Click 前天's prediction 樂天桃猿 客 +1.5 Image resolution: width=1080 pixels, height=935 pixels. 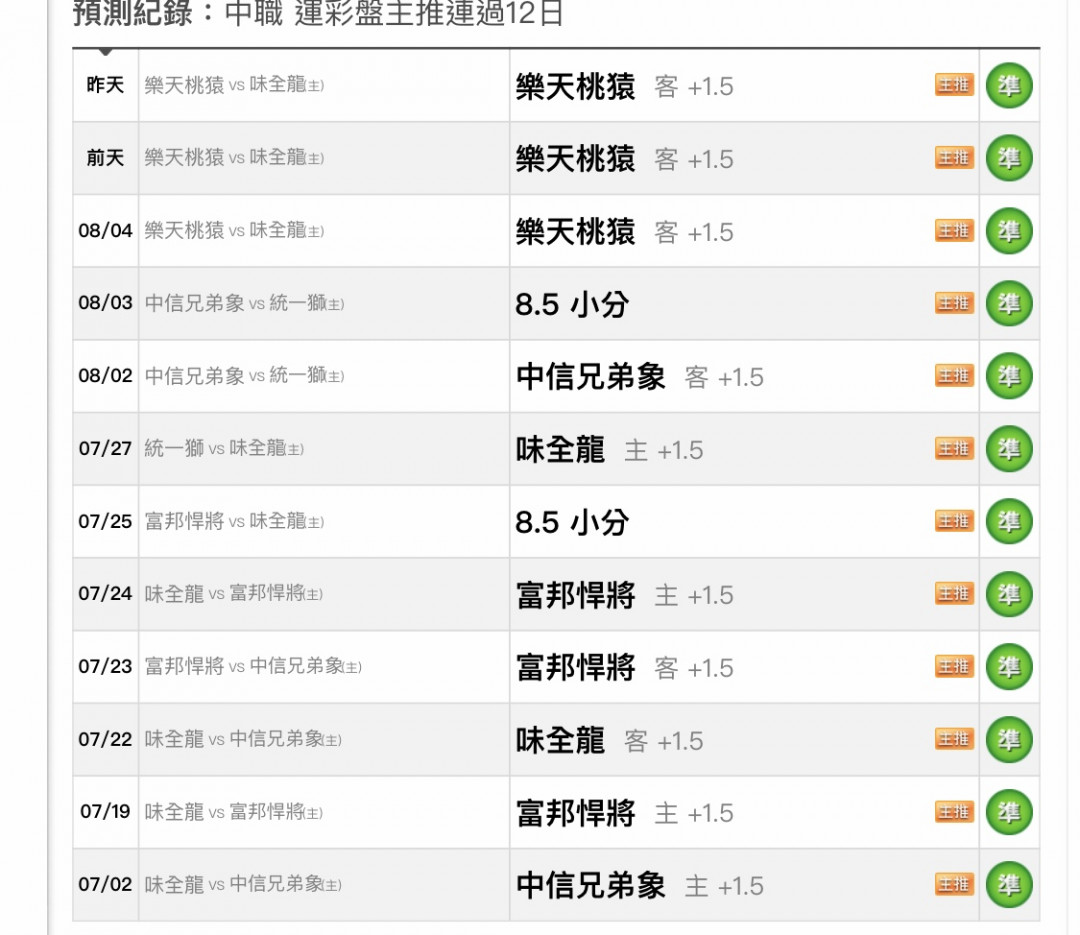point(625,160)
